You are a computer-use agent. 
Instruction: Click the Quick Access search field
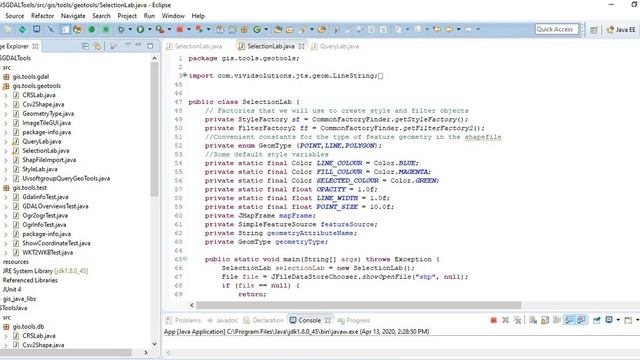coord(557,29)
